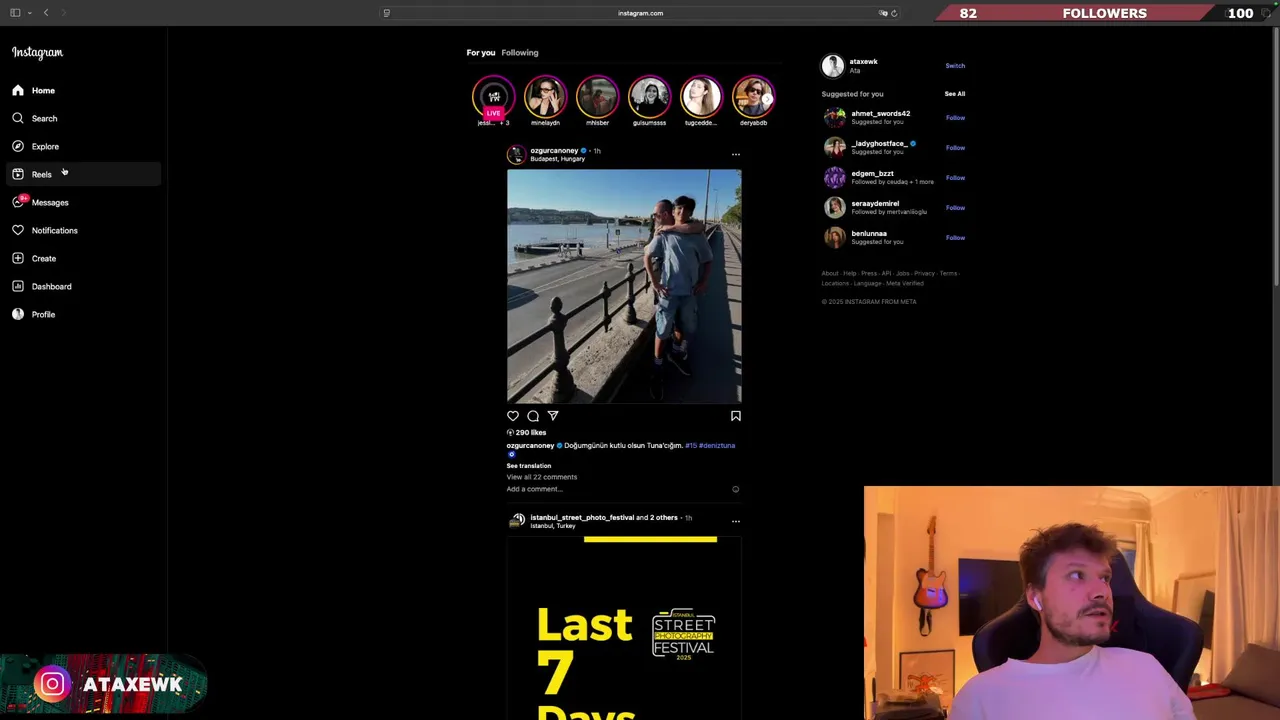This screenshot has height=720, width=1280.
Task: Save the ozgurcanoney post with the bookmark icon
Action: (x=736, y=416)
